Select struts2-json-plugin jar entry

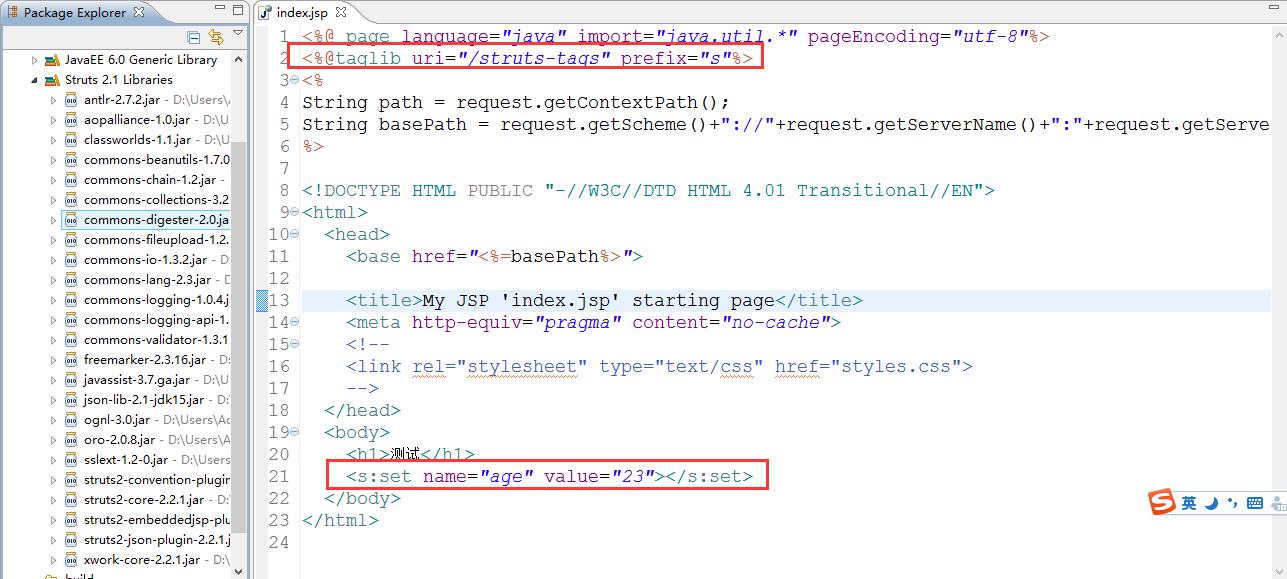156,540
